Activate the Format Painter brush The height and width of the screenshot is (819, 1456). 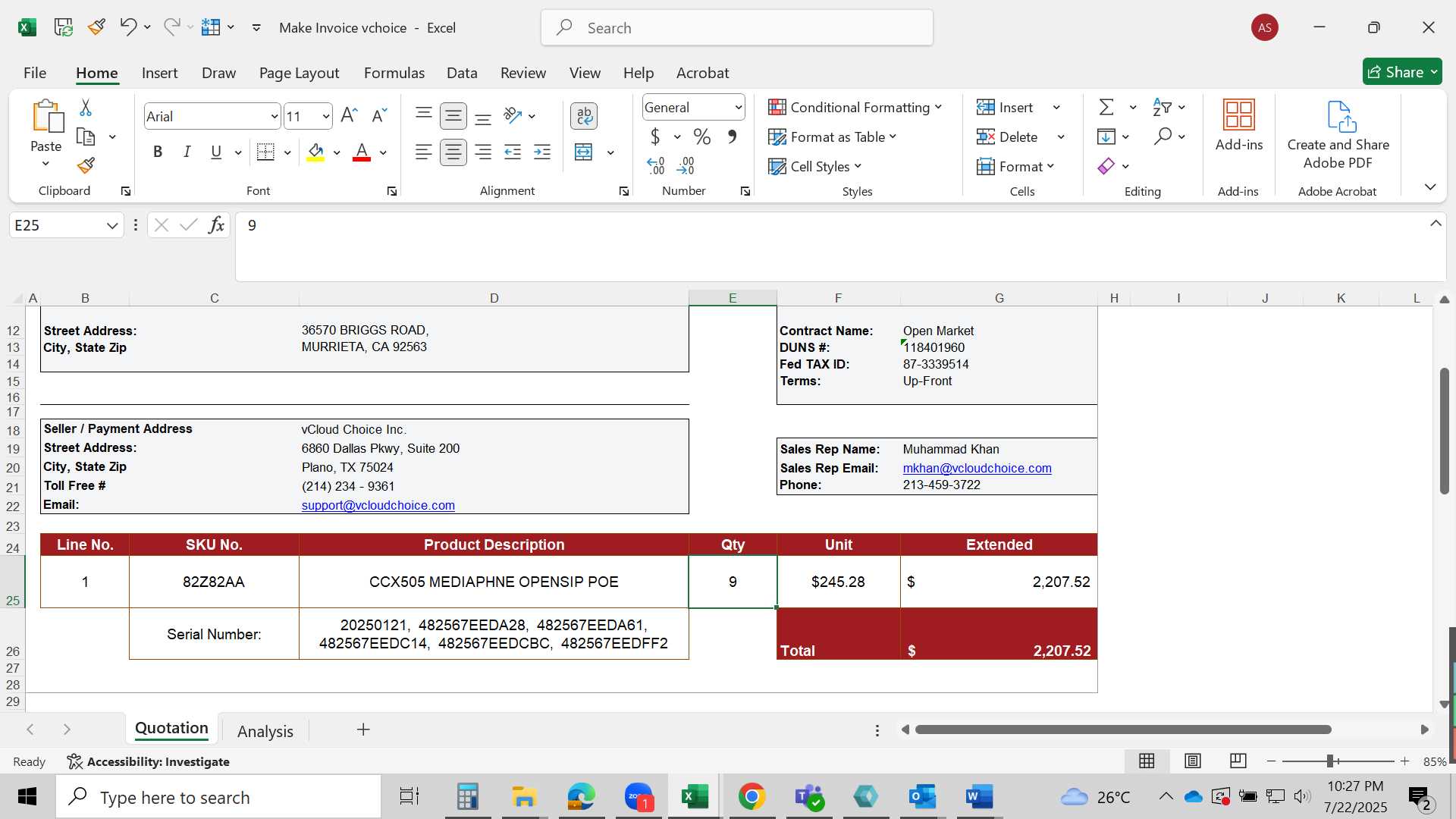[x=86, y=166]
